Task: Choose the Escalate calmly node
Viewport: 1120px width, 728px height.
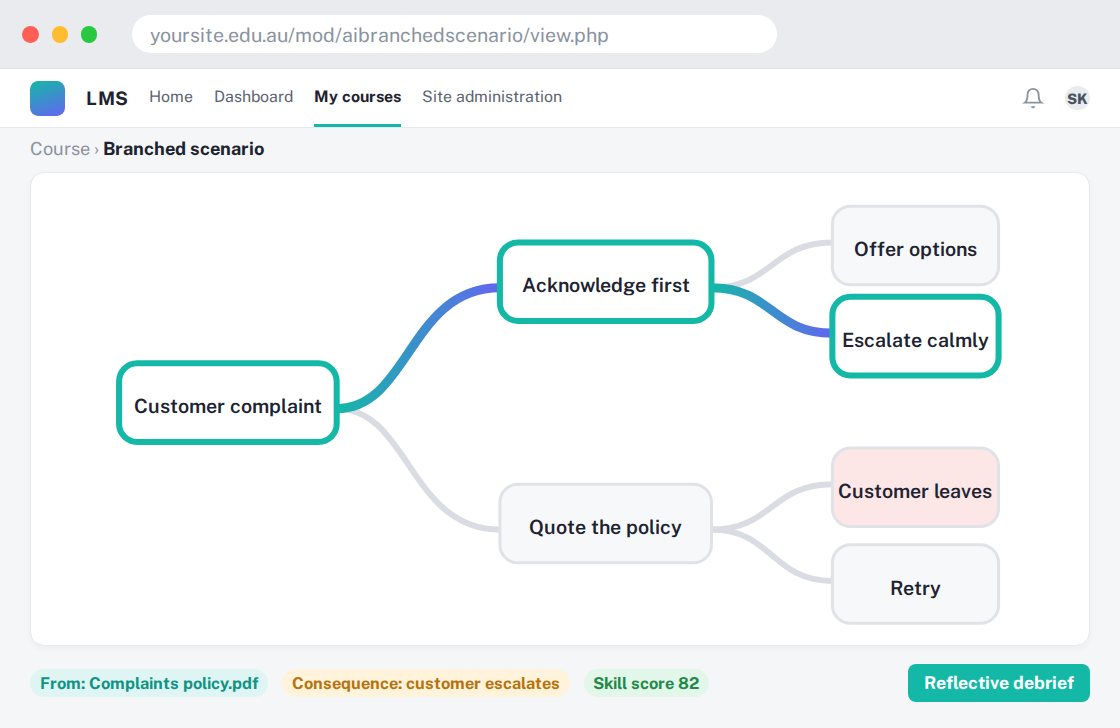Action: click(x=915, y=336)
